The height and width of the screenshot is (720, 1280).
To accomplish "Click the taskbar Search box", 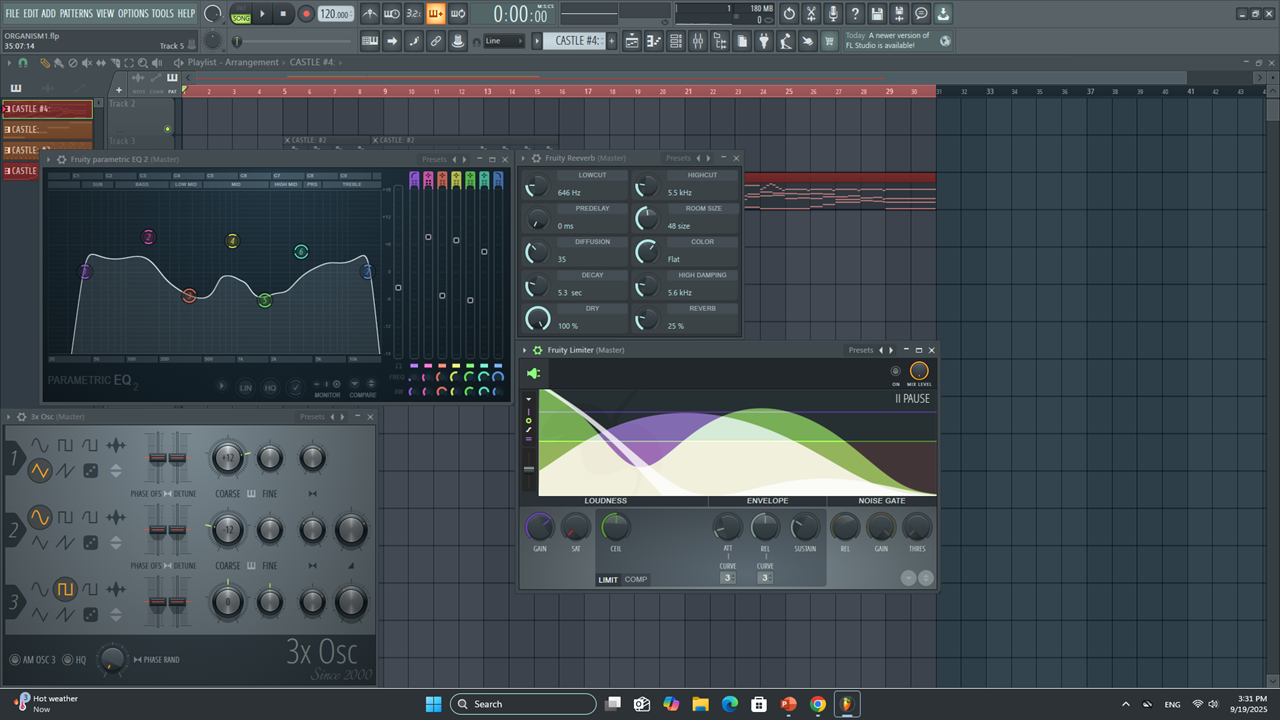I will 522,704.
